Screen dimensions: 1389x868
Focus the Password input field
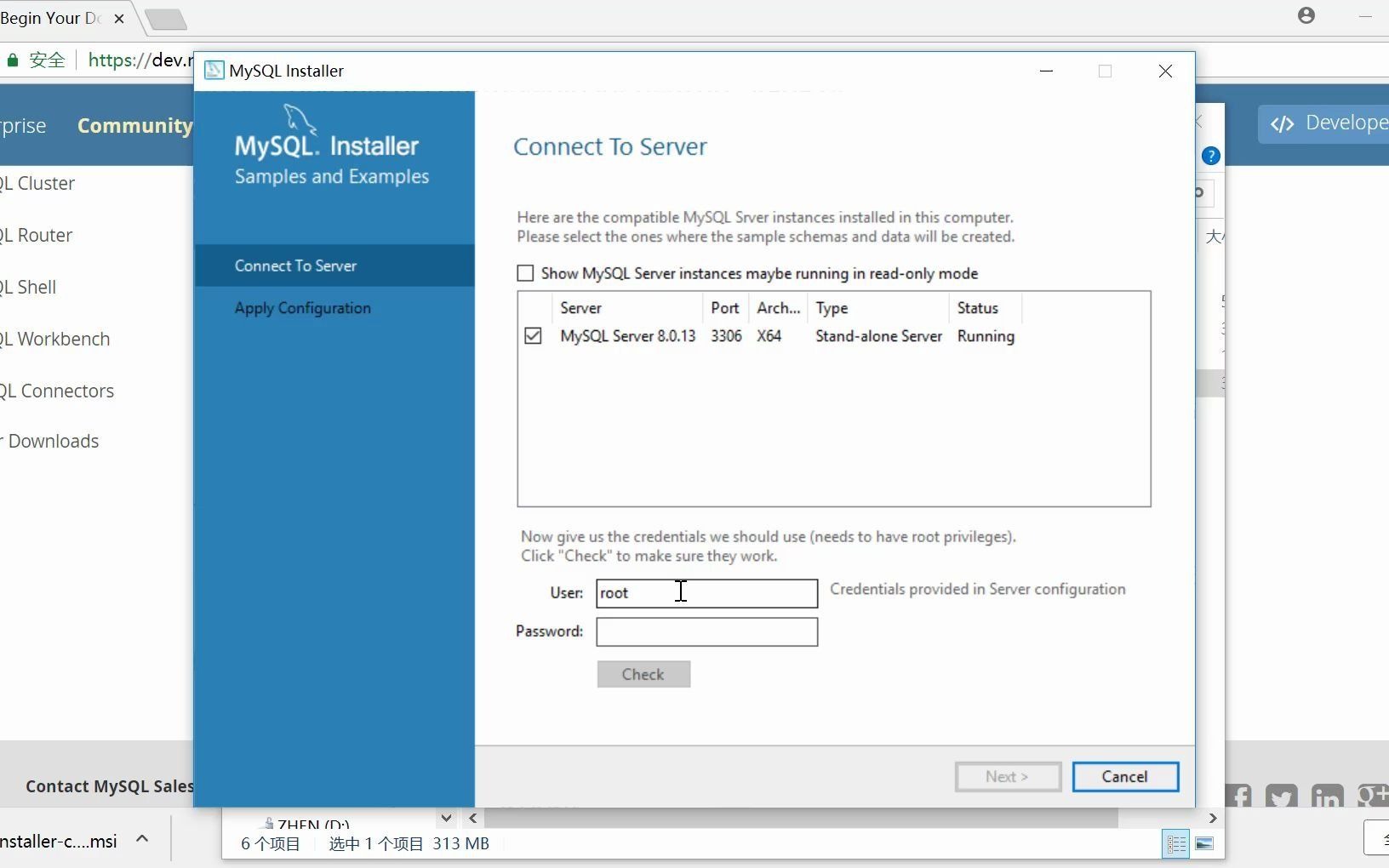click(706, 631)
